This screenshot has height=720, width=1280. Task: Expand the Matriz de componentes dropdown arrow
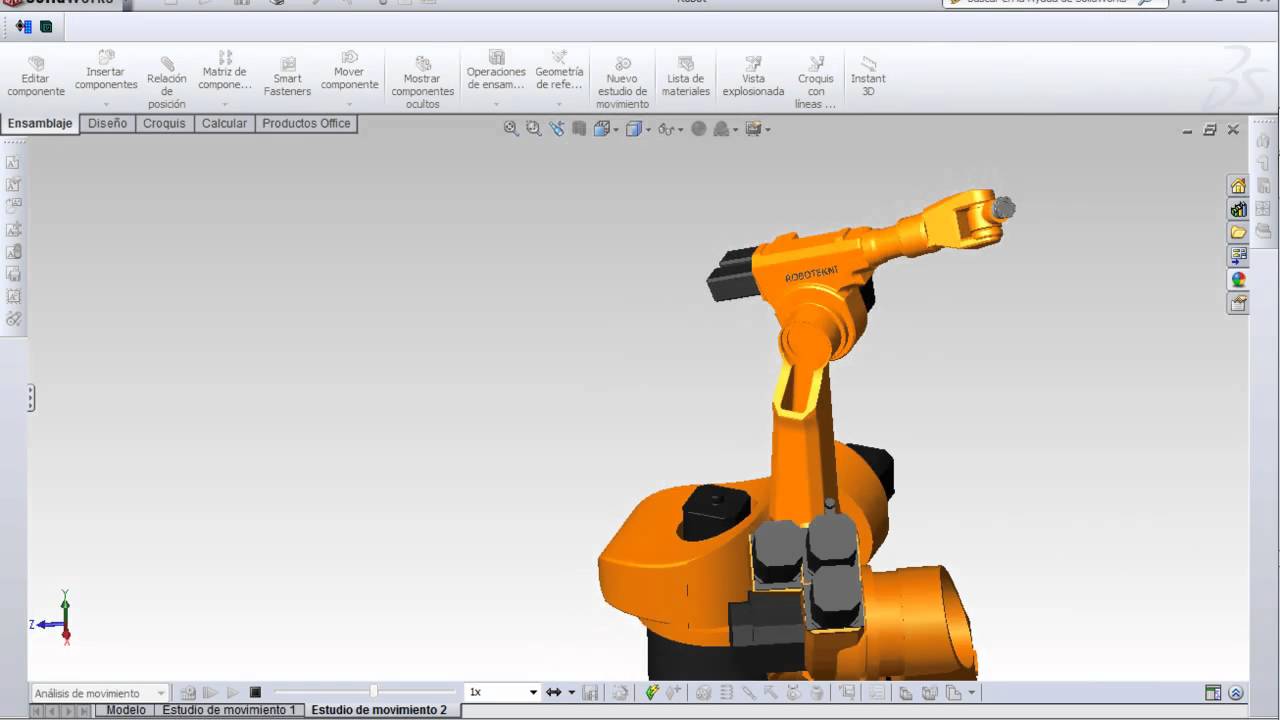tap(225, 104)
